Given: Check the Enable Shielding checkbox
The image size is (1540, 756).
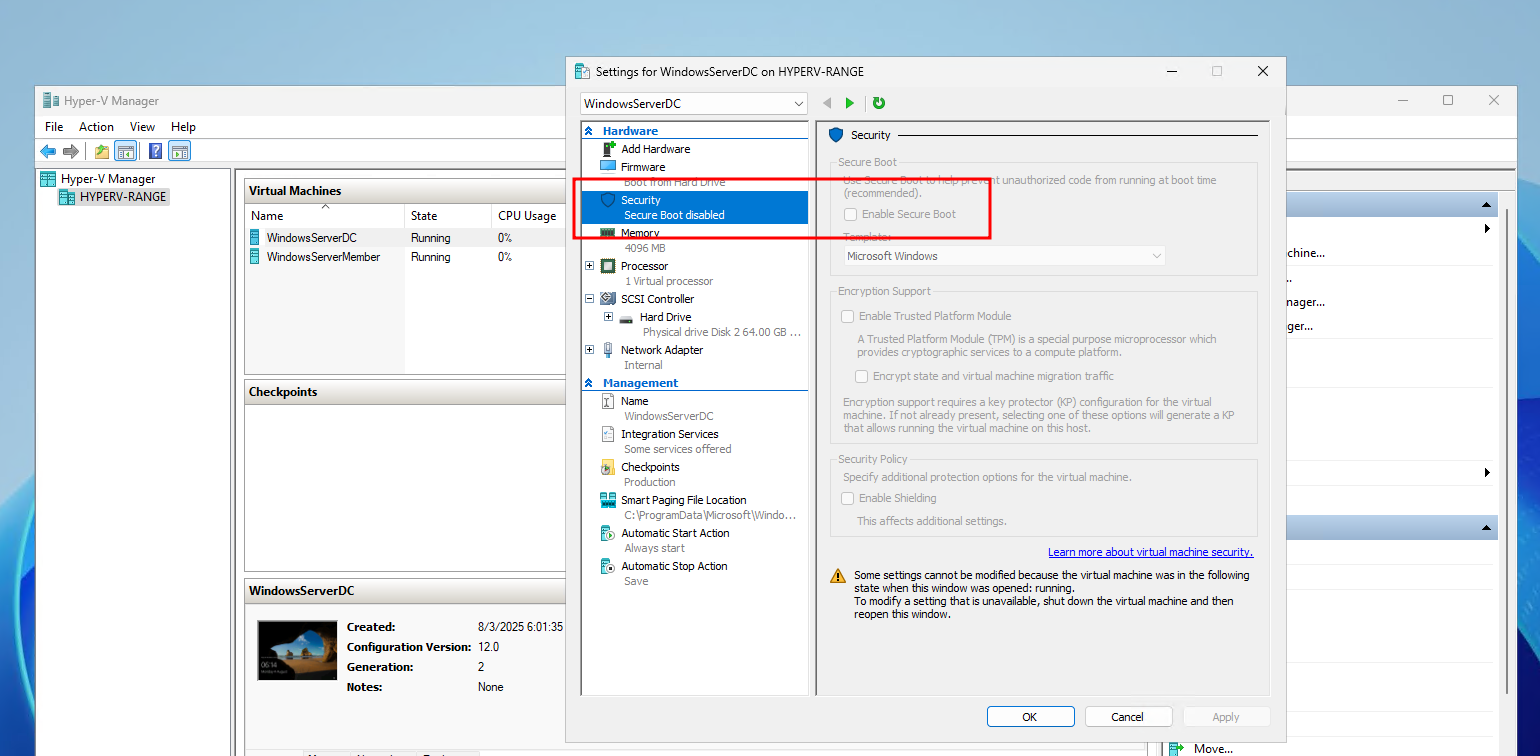Looking at the screenshot, I should click(x=848, y=498).
